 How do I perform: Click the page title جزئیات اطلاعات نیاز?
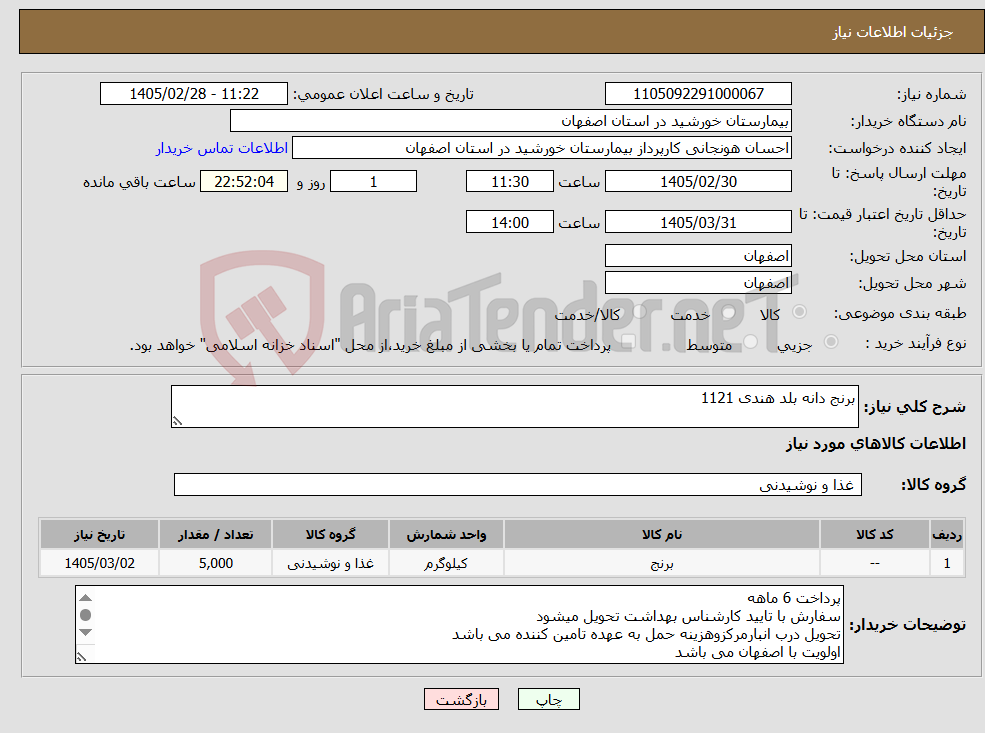(x=893, y=33)
